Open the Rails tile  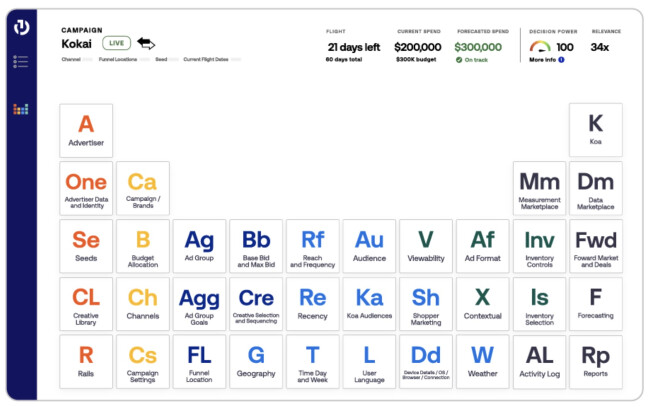[x=86, y=362]
